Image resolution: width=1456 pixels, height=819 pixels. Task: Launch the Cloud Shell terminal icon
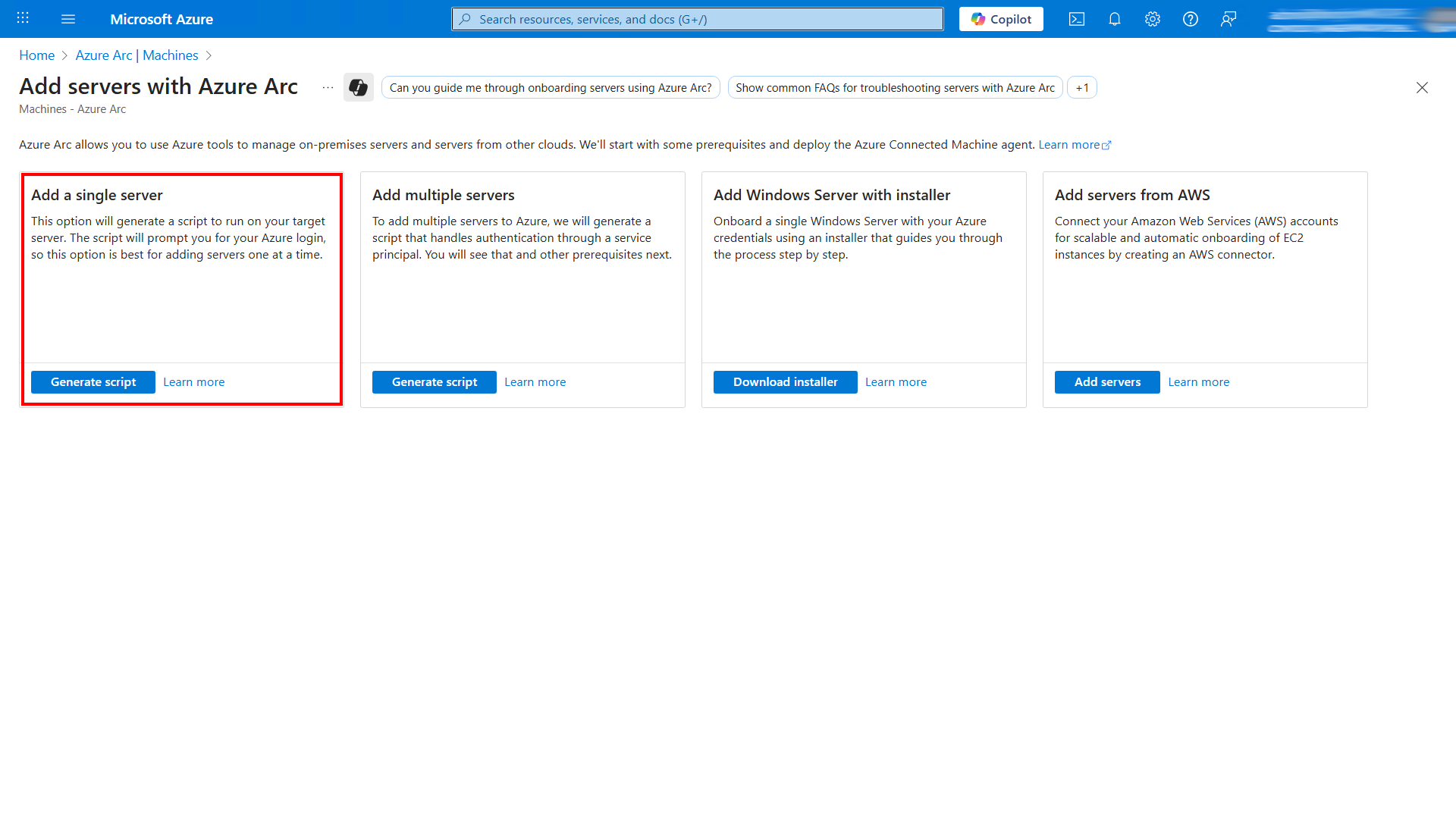[1076, 19]
